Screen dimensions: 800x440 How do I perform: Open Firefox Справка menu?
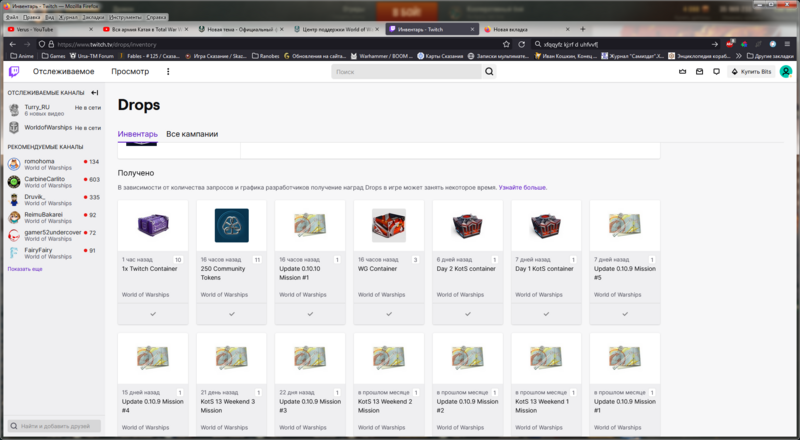(156, 17)
